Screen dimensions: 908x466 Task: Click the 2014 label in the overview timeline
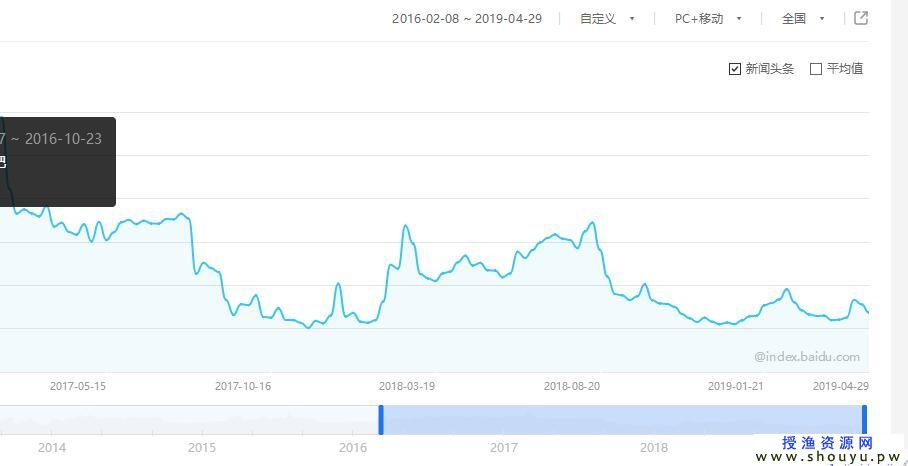(x=52, y=447)
